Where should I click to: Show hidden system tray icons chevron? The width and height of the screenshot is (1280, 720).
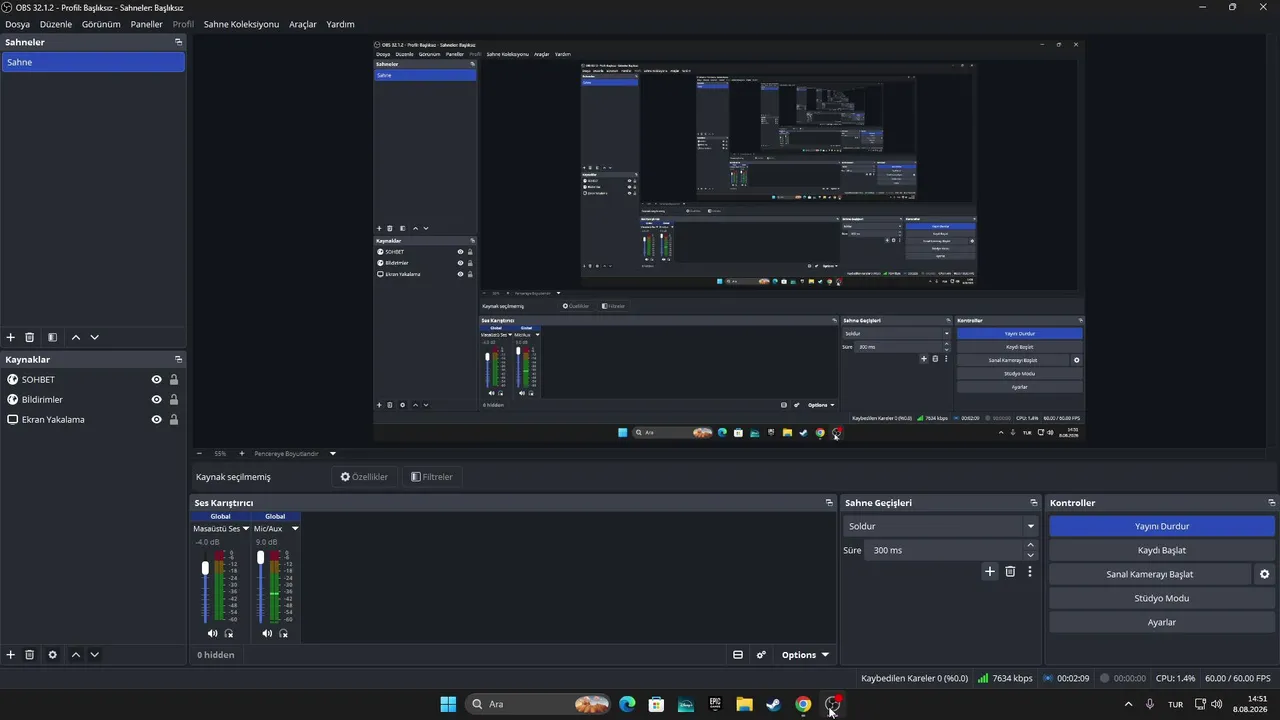(1129, 704)
